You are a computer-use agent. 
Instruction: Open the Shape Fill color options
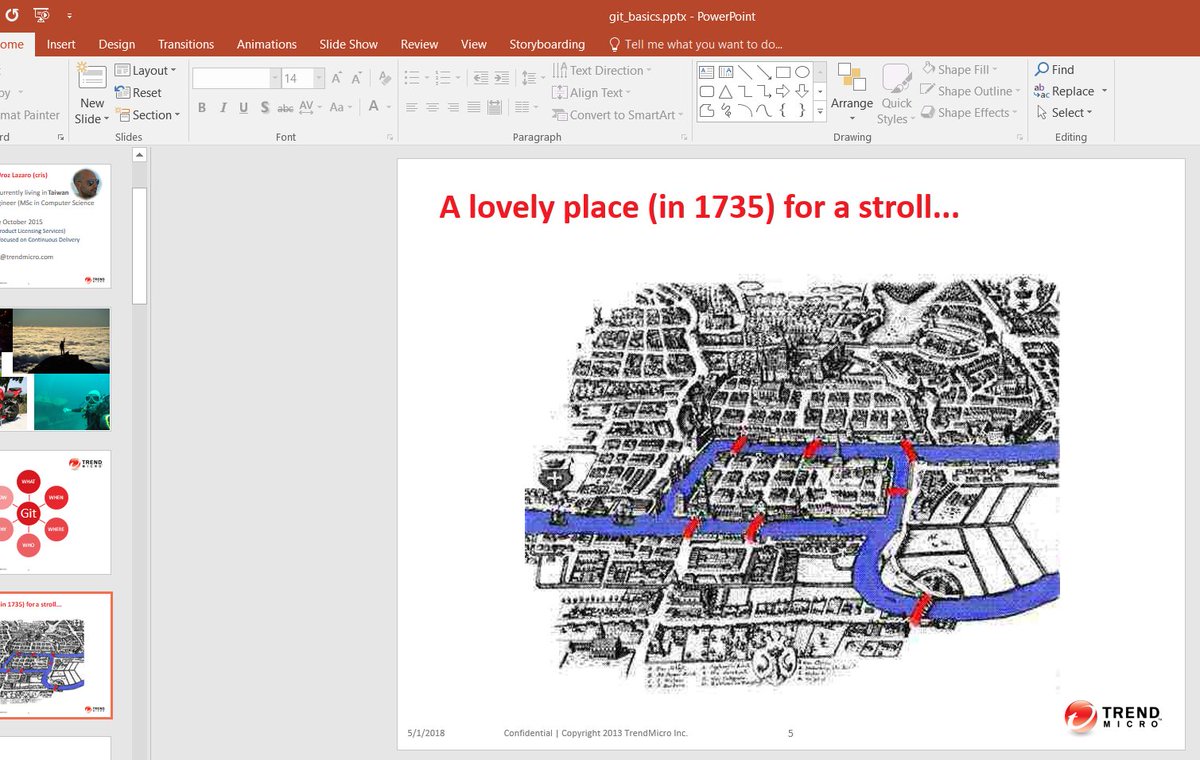click(x=959, y=69)
